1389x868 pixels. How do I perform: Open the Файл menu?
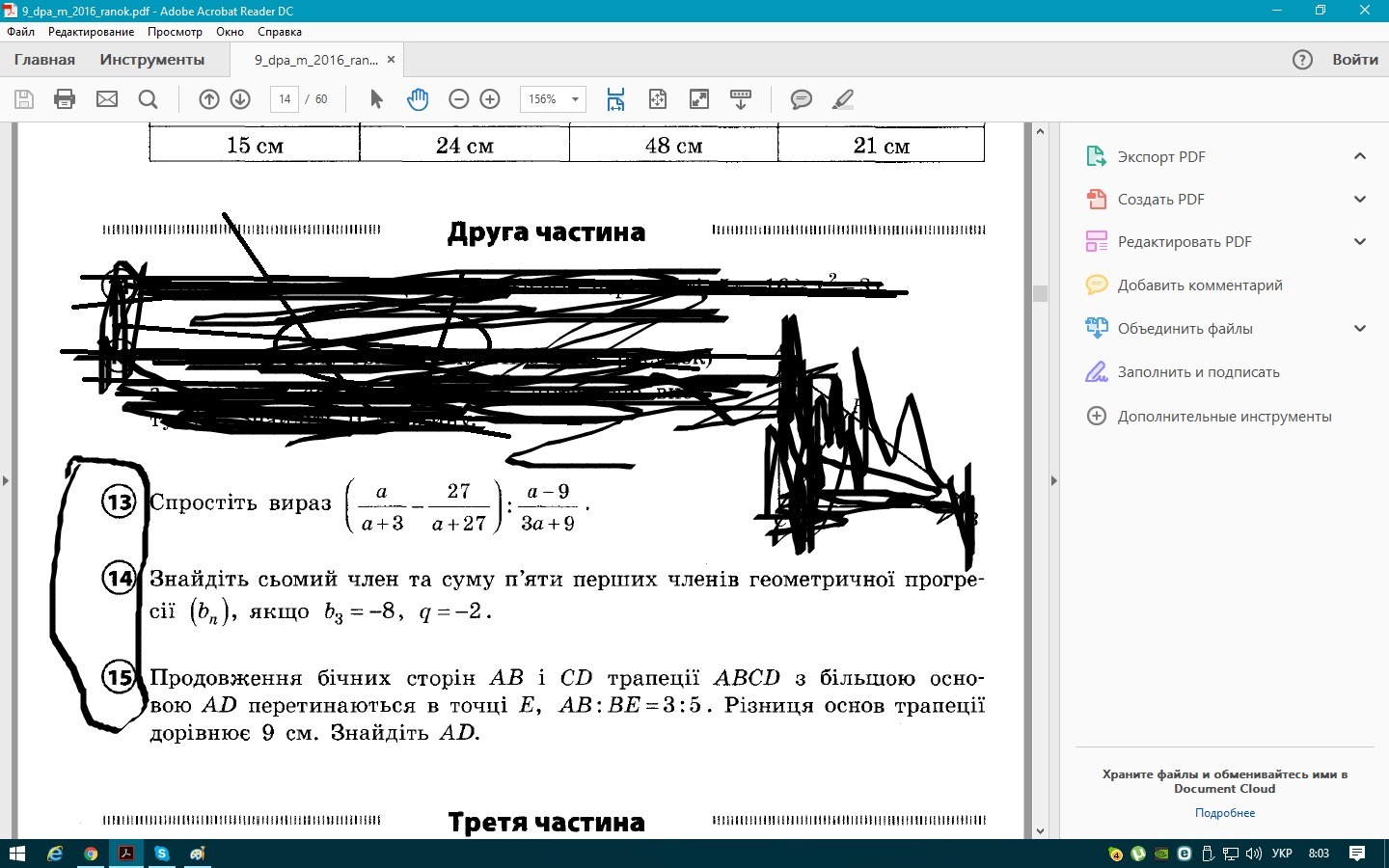20,32
